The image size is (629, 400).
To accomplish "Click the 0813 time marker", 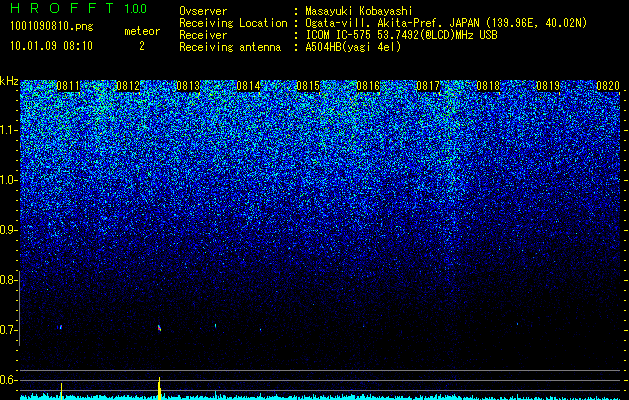I will pos(188,86).
